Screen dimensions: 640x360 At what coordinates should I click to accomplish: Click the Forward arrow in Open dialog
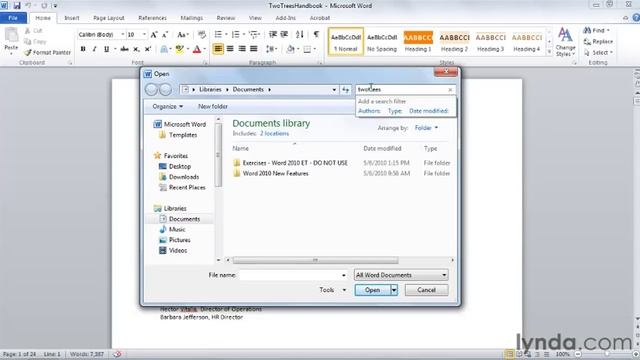click(x=165, y=89)
